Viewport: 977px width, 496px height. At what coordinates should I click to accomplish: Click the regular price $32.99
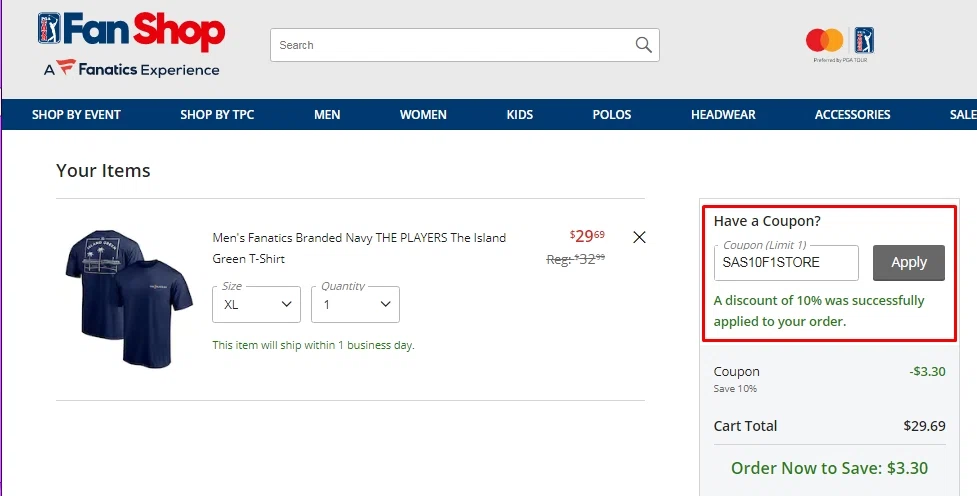576,259
